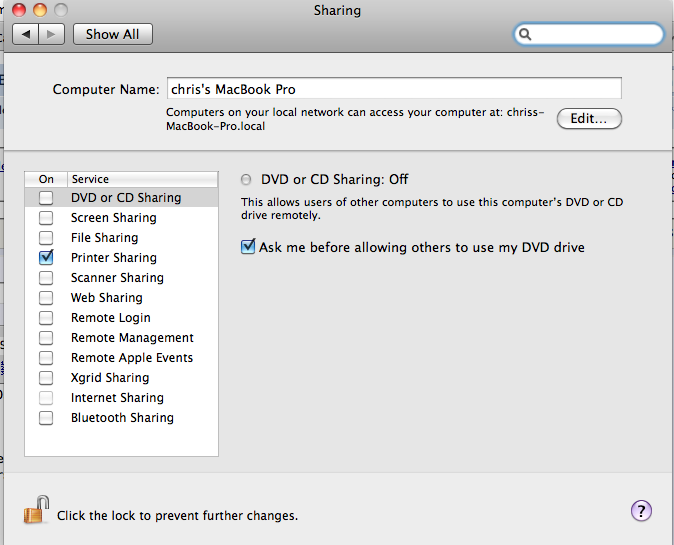Select the Bluetooth Sharing service label
The image size is (674, 545).
pos(122,418)
